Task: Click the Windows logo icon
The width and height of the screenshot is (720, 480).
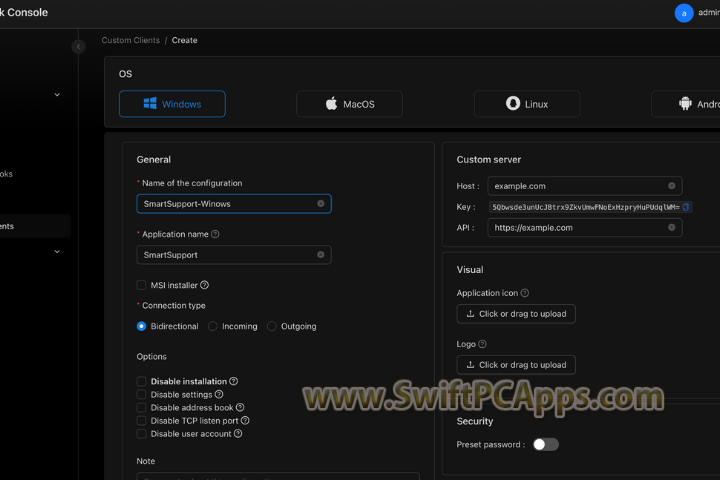Action: click(x=150, y=103)
